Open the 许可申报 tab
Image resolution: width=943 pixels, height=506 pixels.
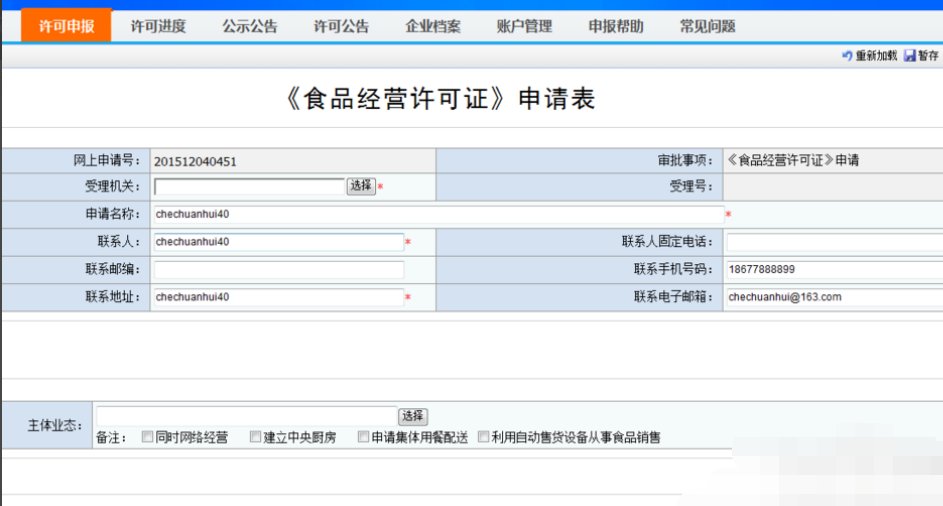[66, 26]
